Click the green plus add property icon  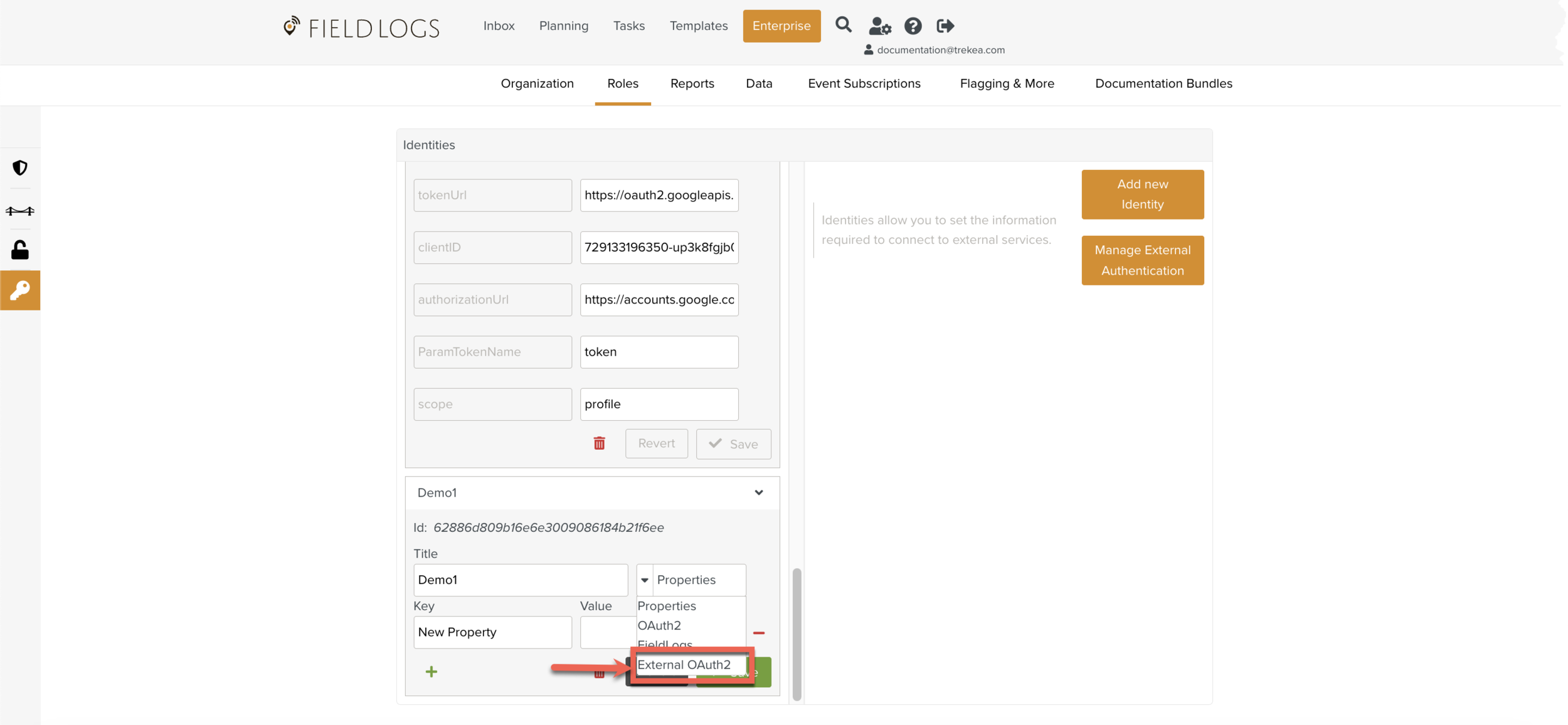tap(432, 672)
